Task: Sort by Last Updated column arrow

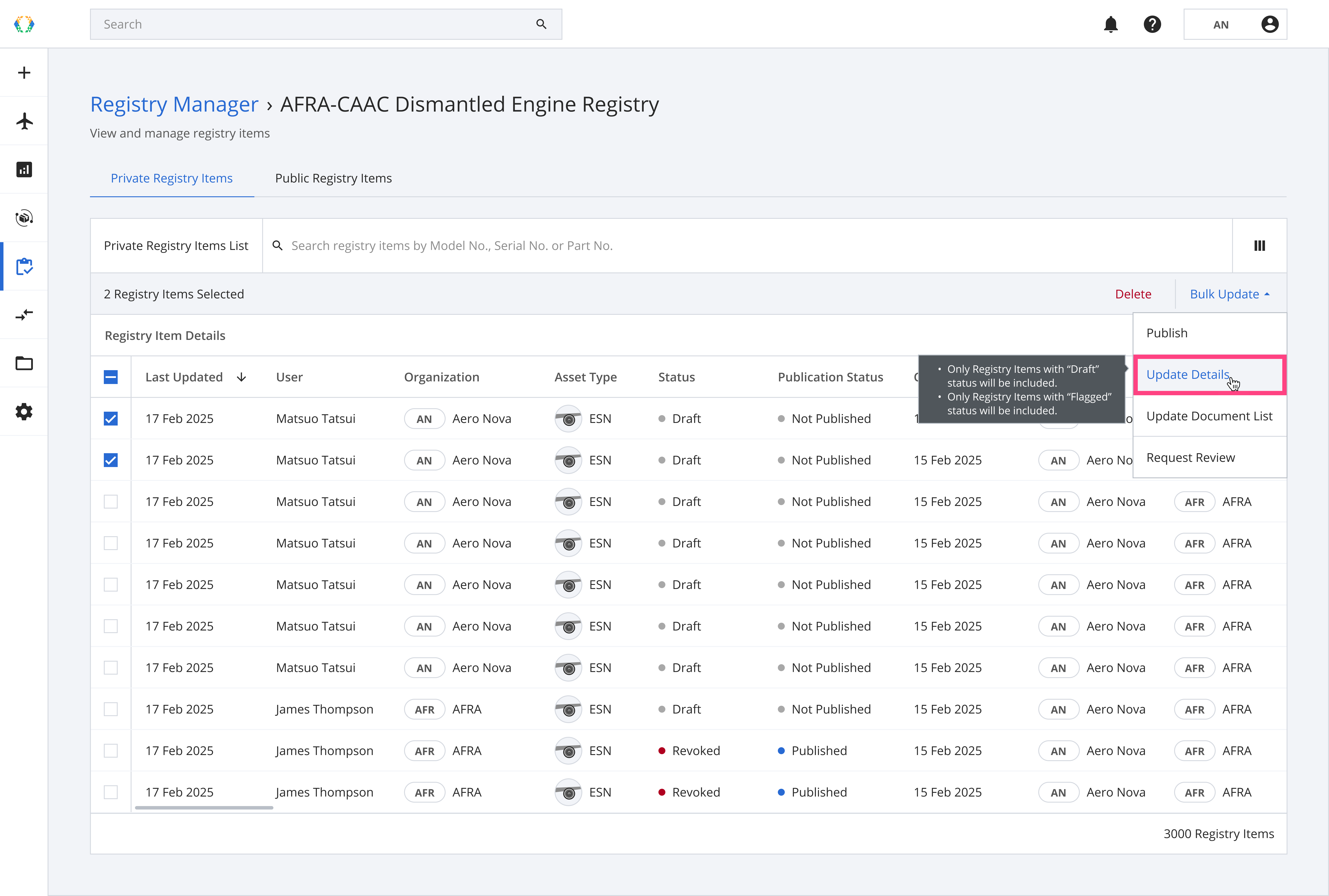Action: pyautogui.click(x=241, y=377)
